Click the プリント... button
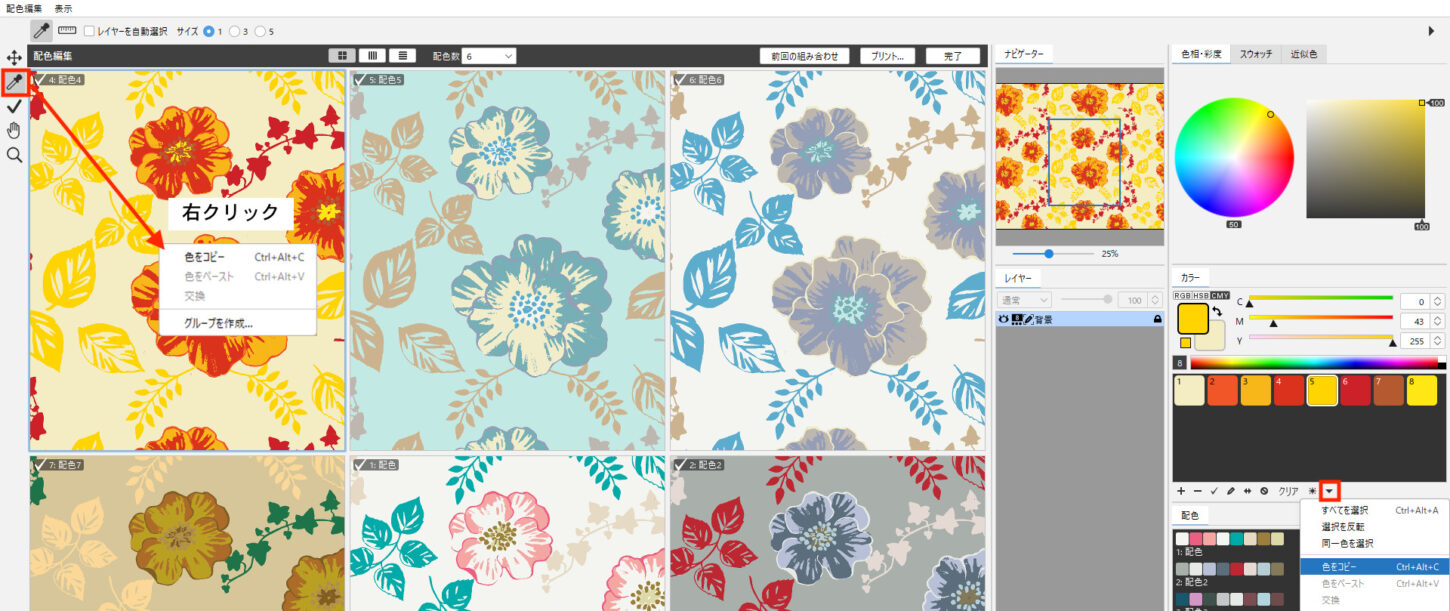 click(x=888, y=56)
